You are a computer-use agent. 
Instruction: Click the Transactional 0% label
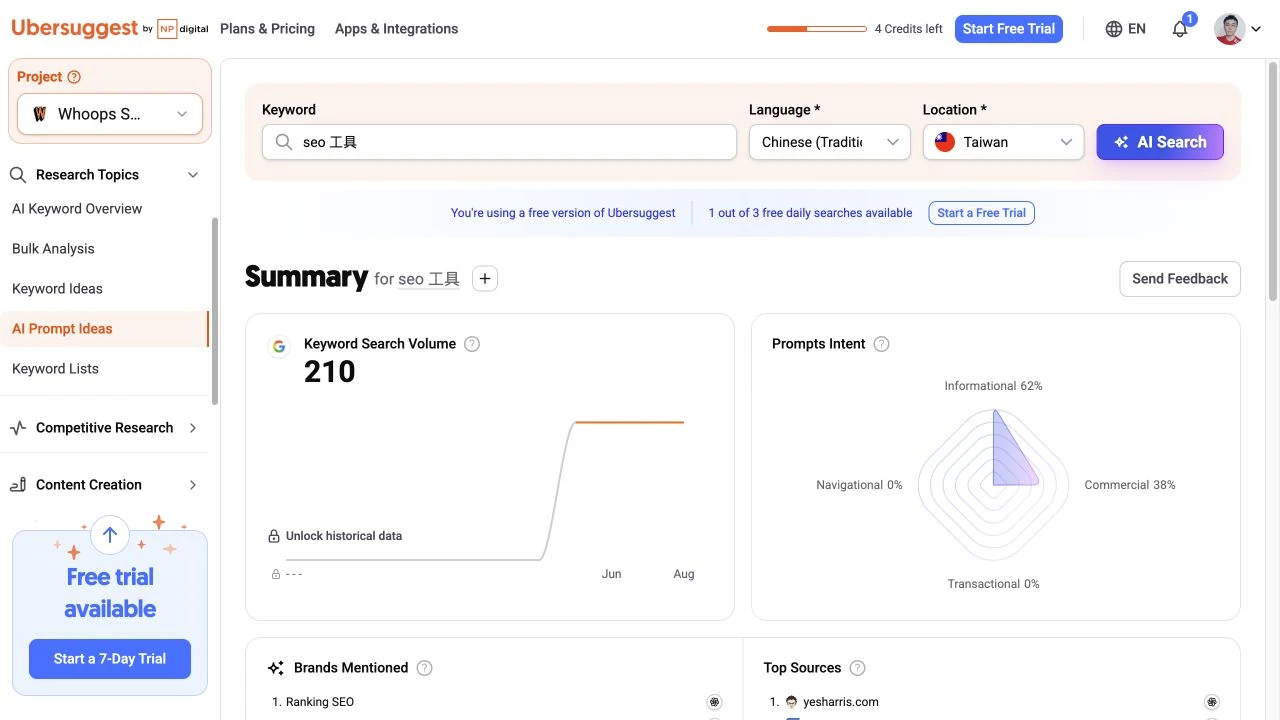click(993, 584)
